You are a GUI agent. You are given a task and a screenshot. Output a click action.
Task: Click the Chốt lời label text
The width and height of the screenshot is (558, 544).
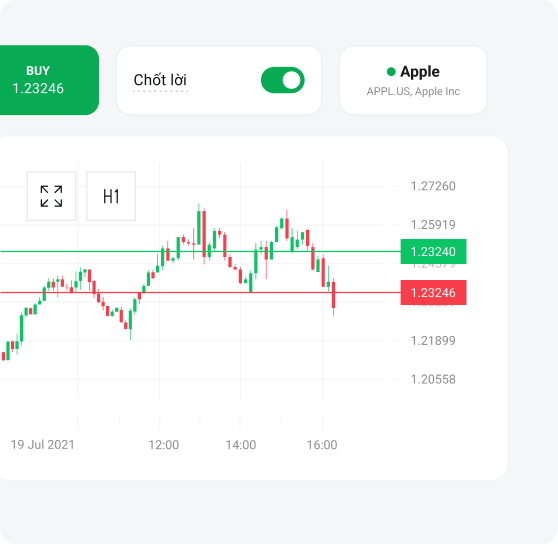pyautogui.click(x=160, y=80)
